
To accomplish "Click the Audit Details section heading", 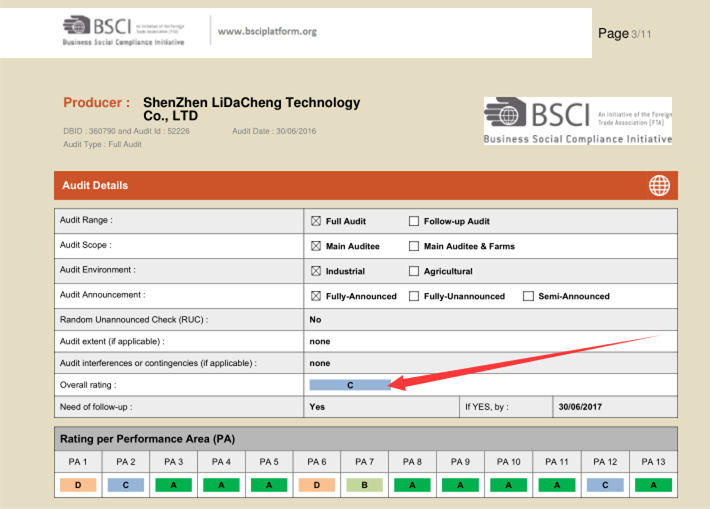I will coord(95,185).
